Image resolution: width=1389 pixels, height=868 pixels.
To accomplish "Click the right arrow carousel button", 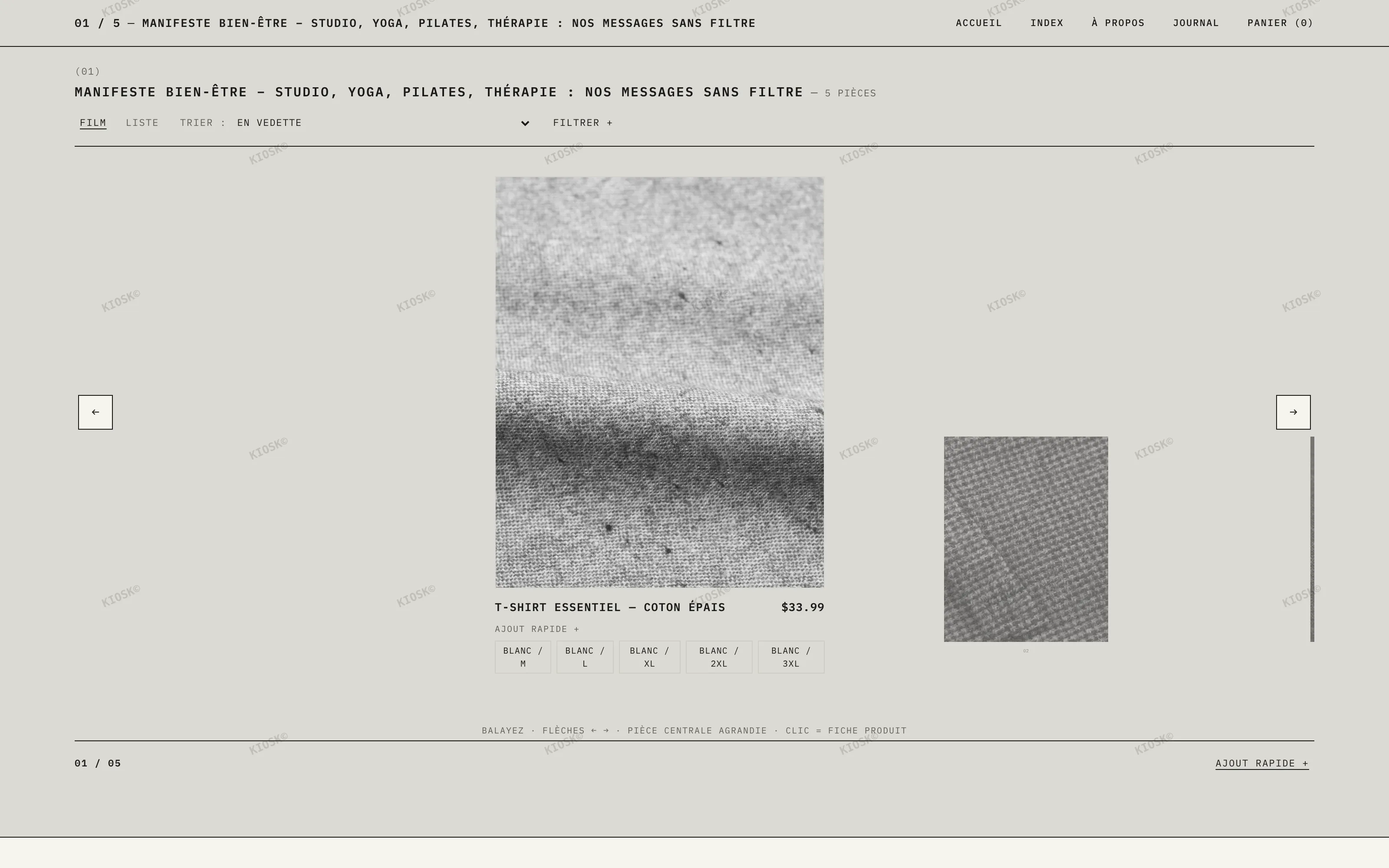I will click(x=1293, y=412).
